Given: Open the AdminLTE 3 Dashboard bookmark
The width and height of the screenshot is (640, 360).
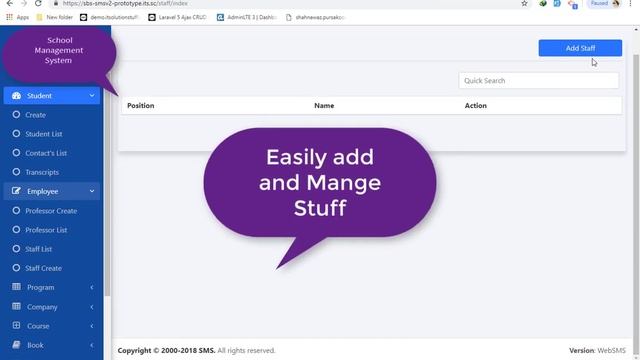Looking at the screenshot, I should pos(247,17).
